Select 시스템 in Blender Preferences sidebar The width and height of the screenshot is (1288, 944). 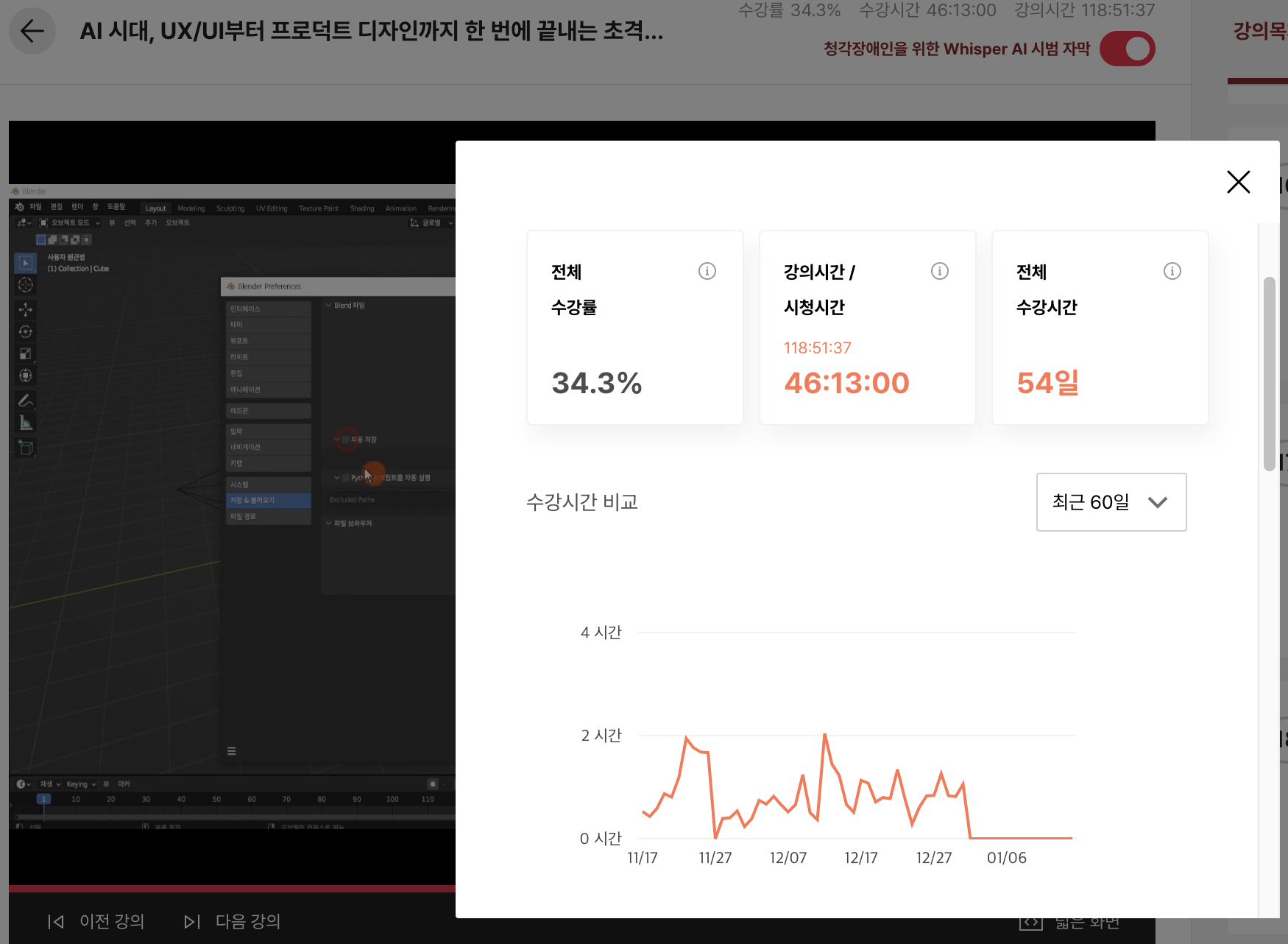(x=269, y=485)
